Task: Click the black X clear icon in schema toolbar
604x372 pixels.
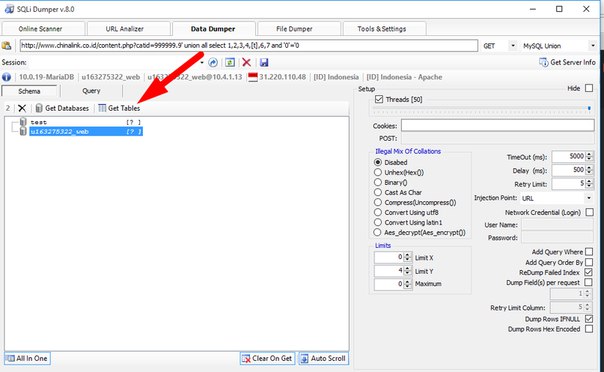Action: click(22, 108)
